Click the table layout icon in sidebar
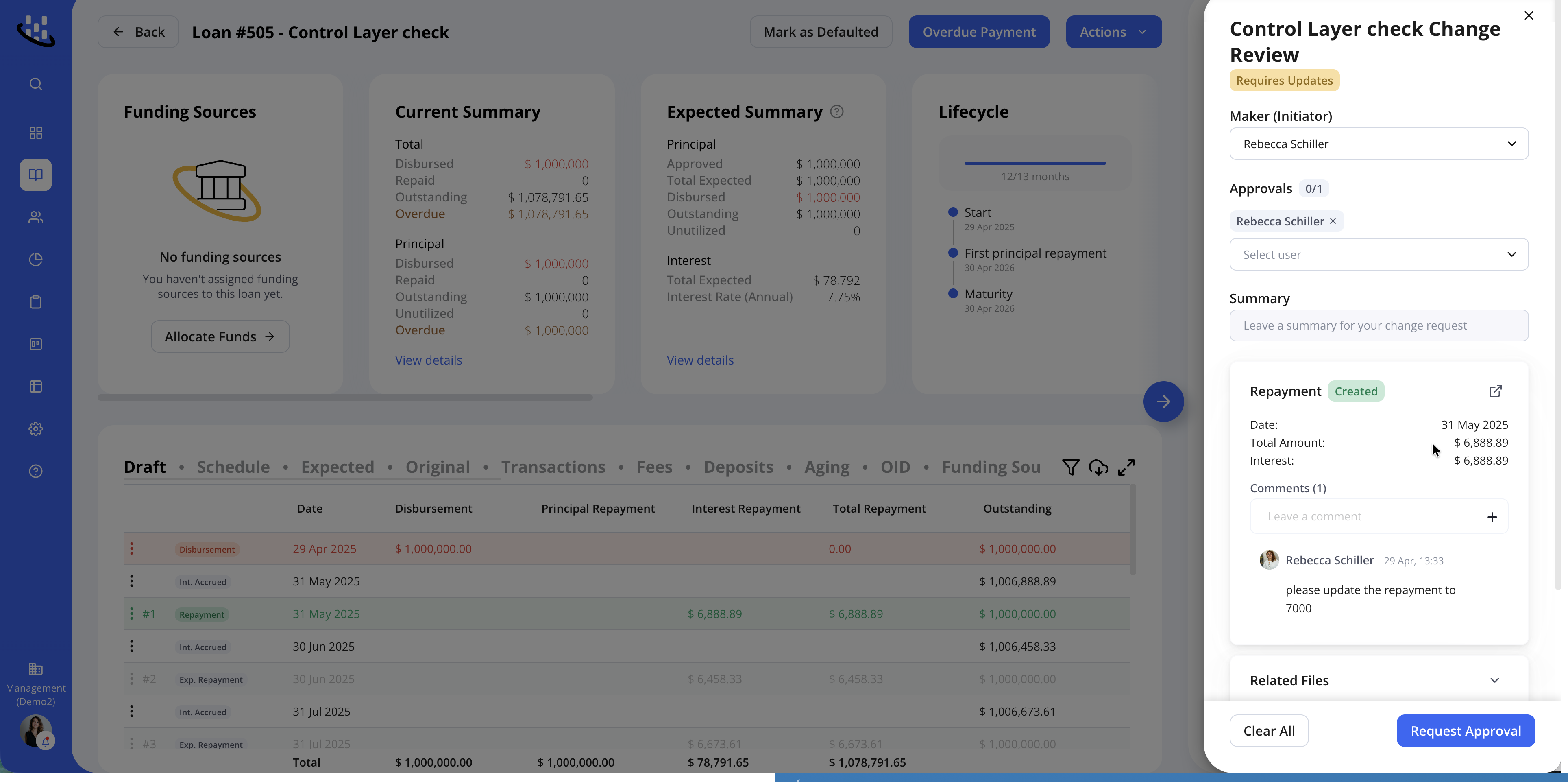 click(x=36, y=387)
